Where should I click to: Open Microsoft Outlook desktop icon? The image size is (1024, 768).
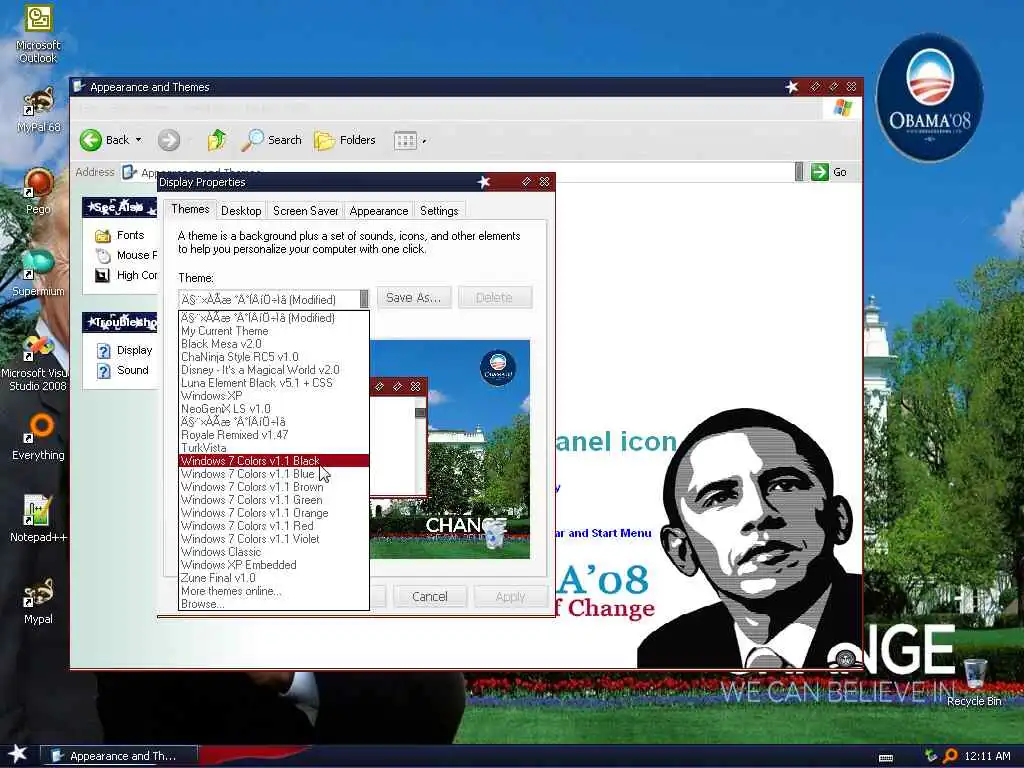pos(38,34)
